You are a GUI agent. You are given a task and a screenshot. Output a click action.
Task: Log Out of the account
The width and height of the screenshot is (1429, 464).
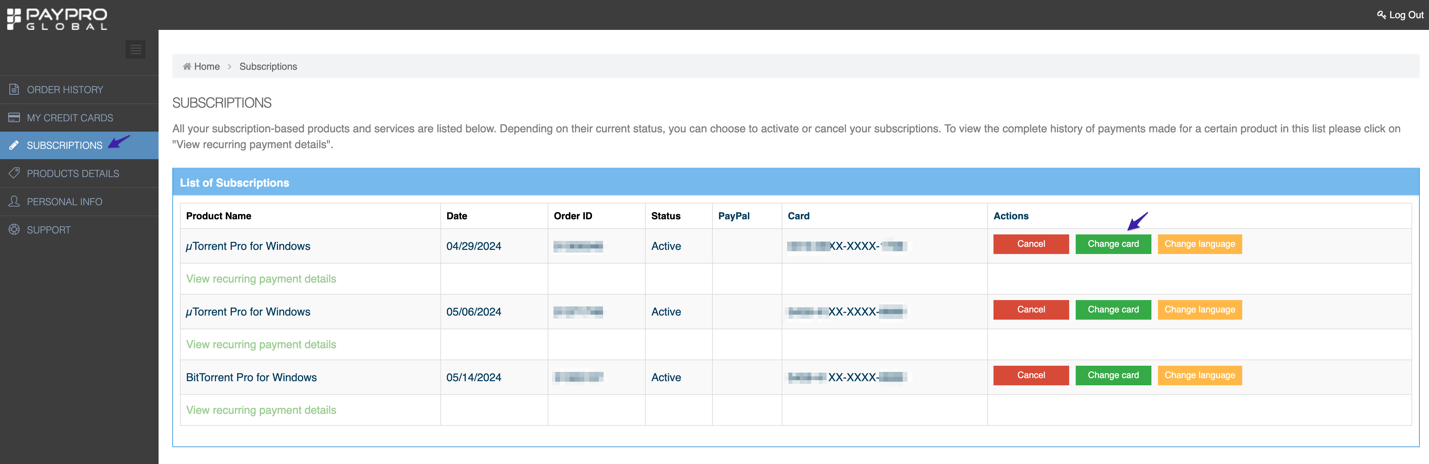[1400, 15]
